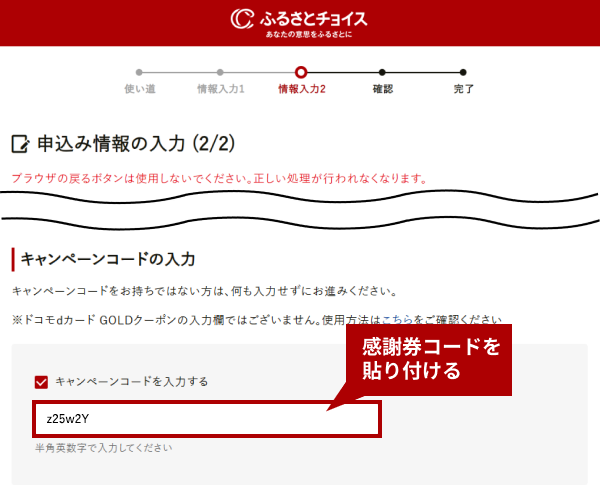Viewport: 600px width, 496px height.
Task: Open the こちら usage instructions link
Action: [x=391, y=320]
